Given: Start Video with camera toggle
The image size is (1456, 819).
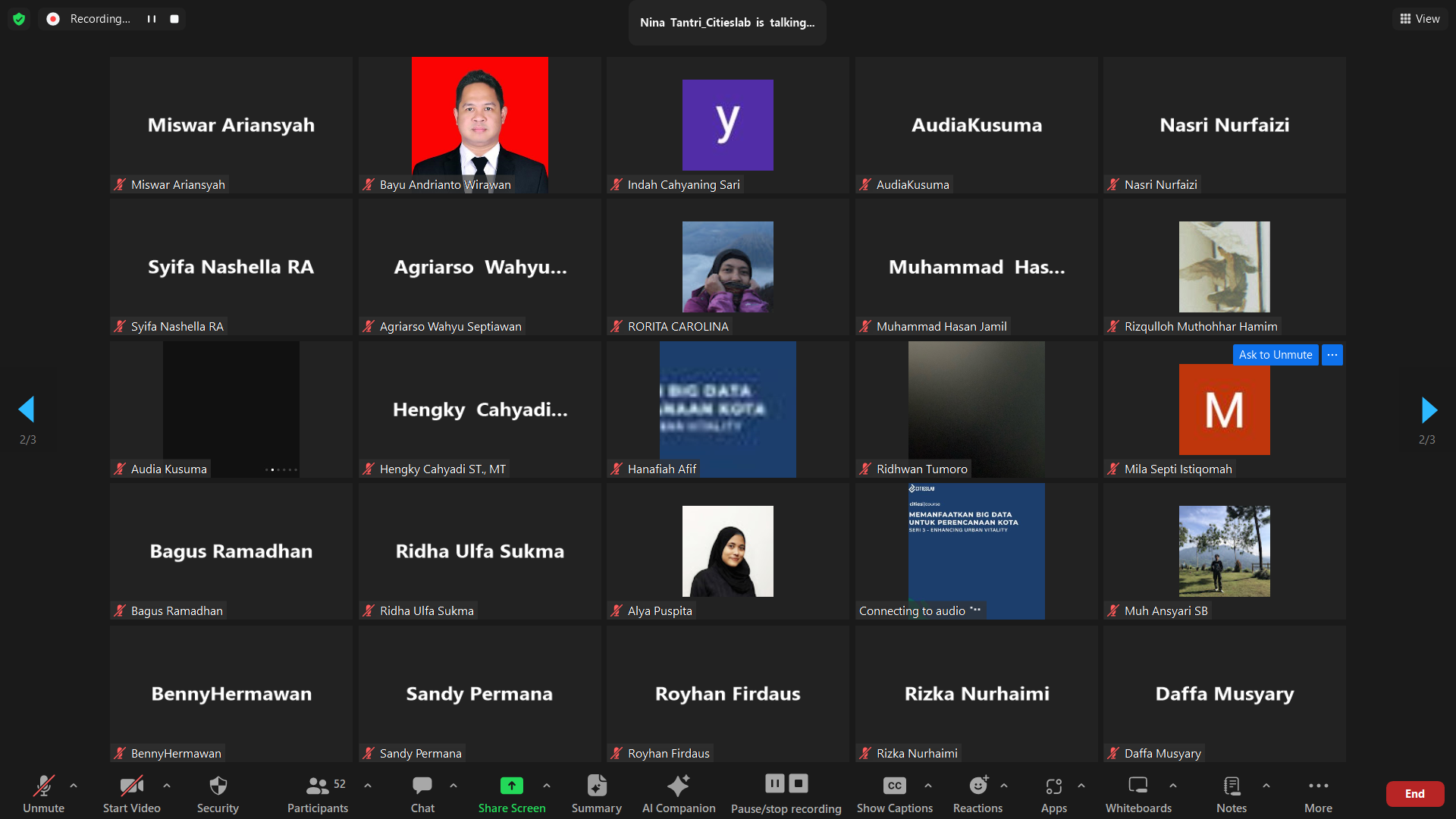Looking at the screenshot, I should point(131,786).
